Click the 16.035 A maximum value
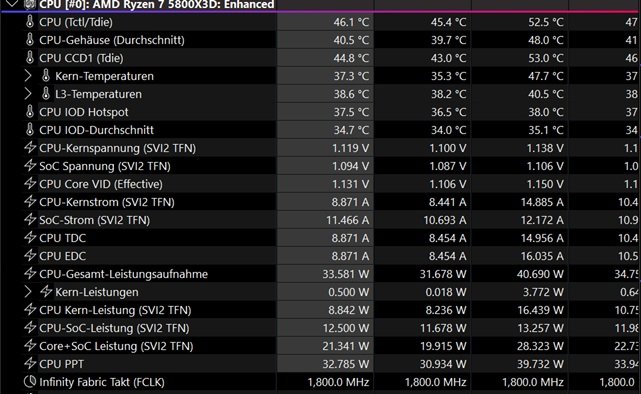Image resolution: width=641 pixels, height=394 pixels. tap(542, 256)
